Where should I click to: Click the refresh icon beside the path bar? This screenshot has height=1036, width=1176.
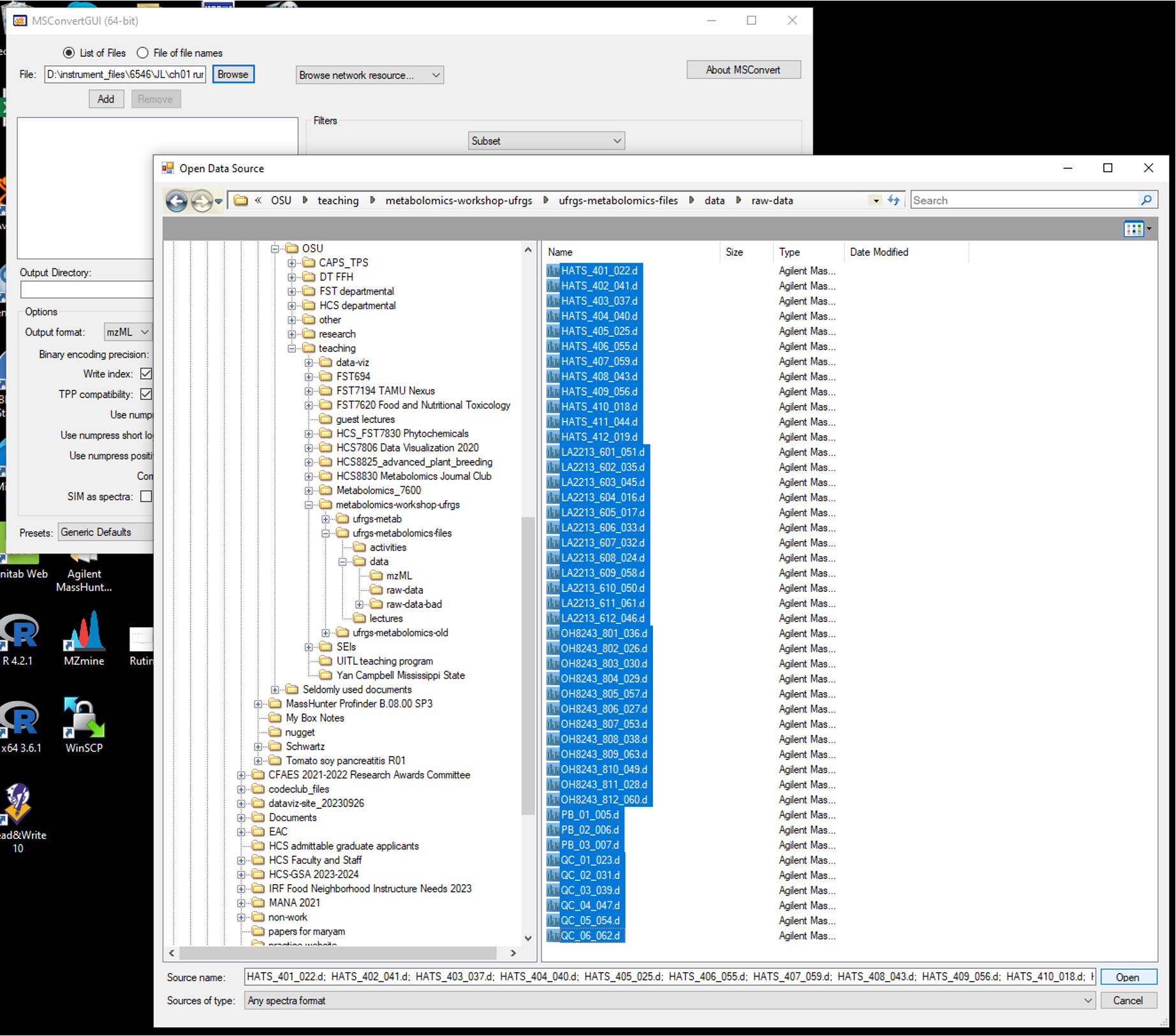click(x=894, y=200)
